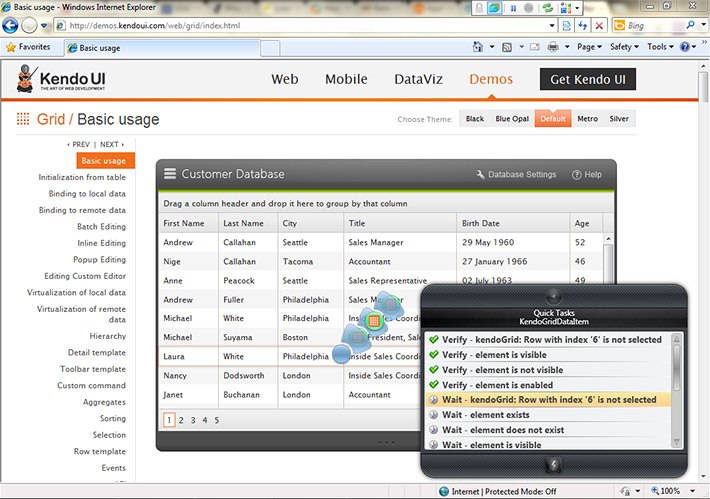Open a new blank tab button
Screen dimensions: 710x499
270,48
